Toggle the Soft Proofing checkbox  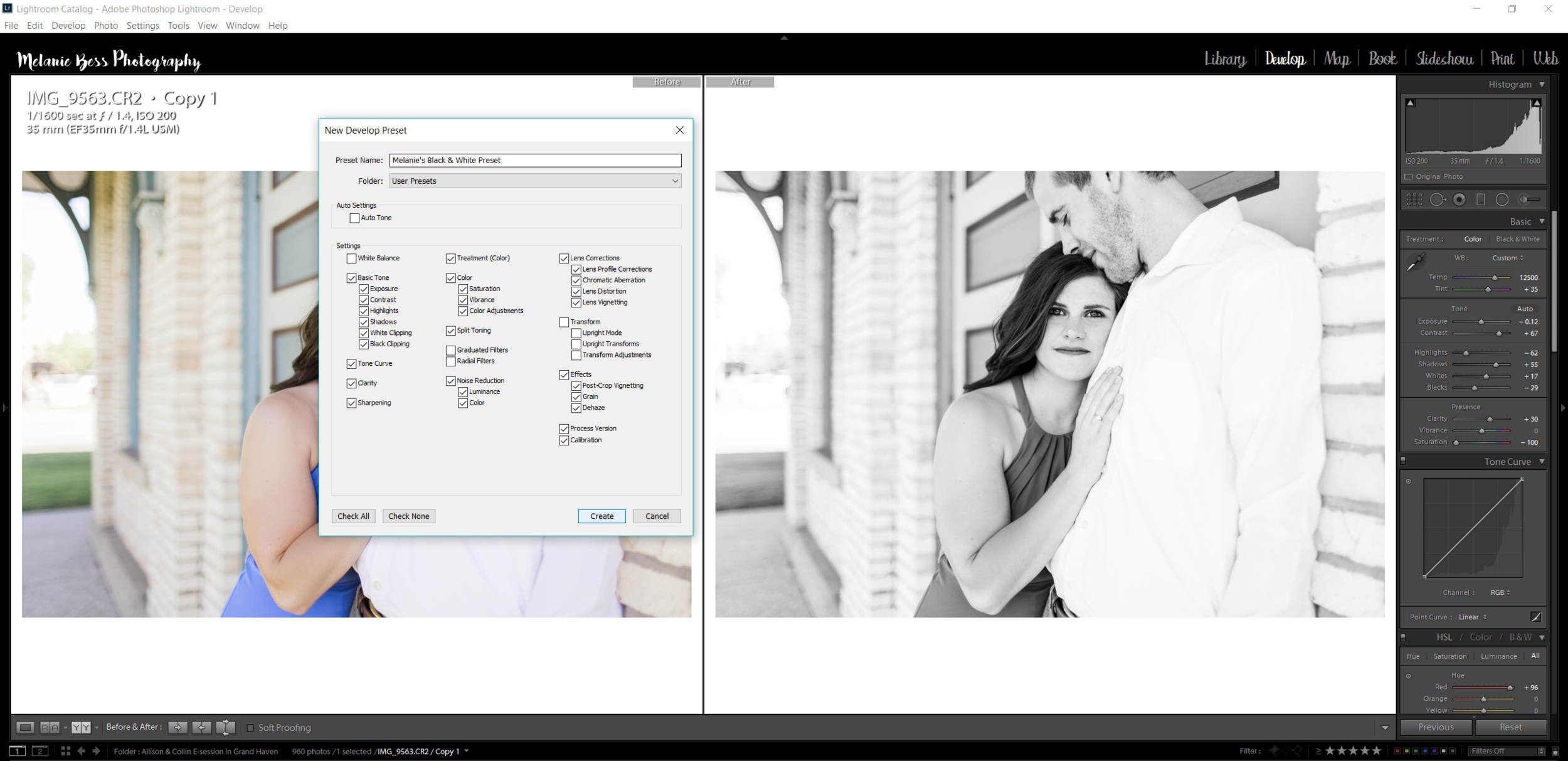(x=251, y=728)
